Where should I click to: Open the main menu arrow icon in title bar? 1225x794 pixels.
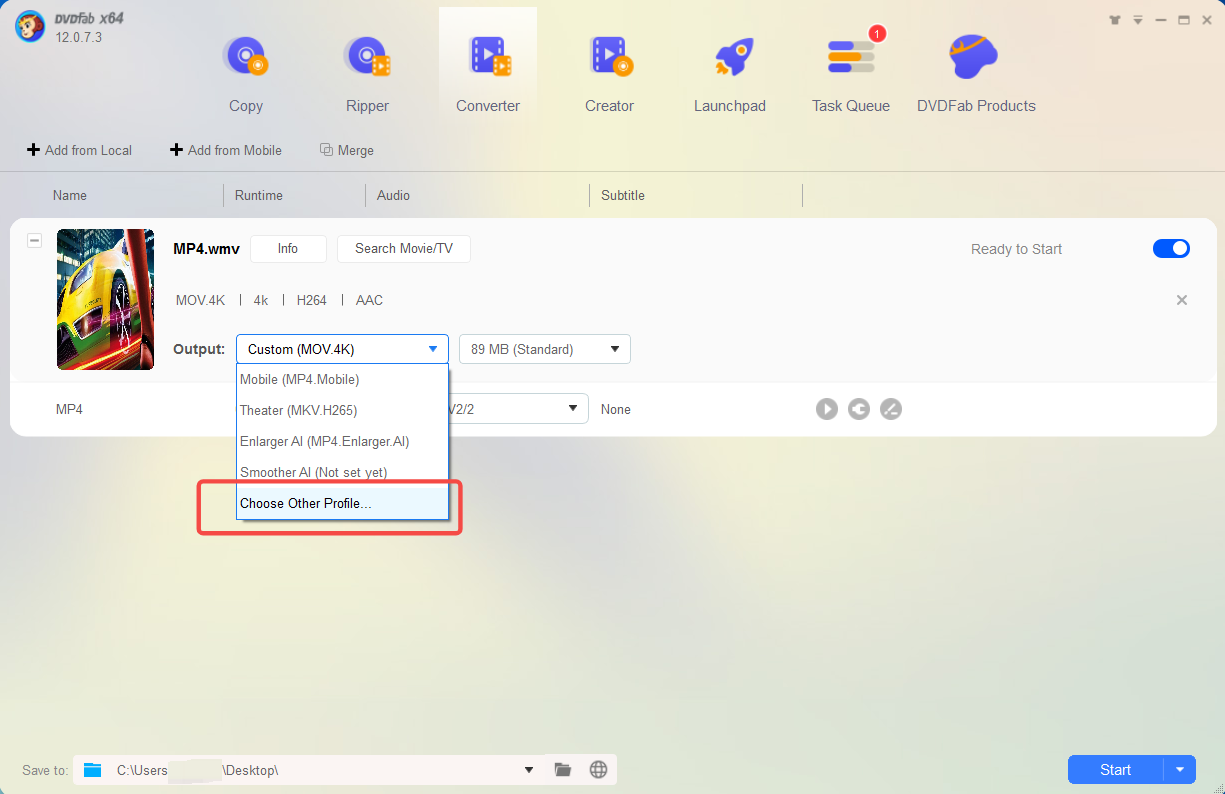(x=1139, y=20)
